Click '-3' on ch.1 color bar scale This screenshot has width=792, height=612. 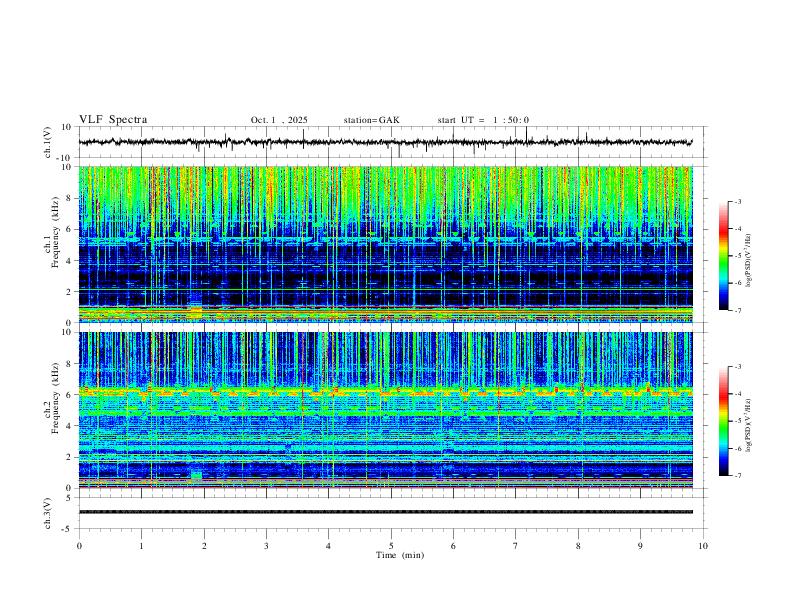click(738, 201)
